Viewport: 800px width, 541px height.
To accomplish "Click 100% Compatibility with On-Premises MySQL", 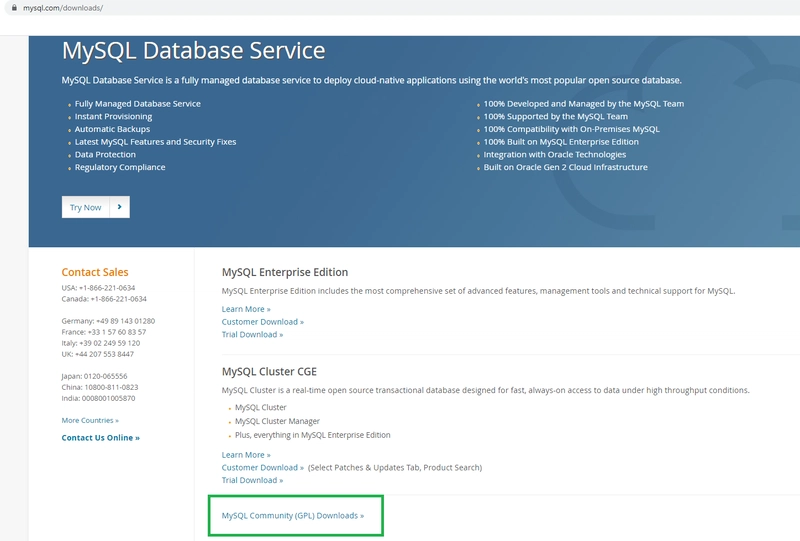I will 571,129.
